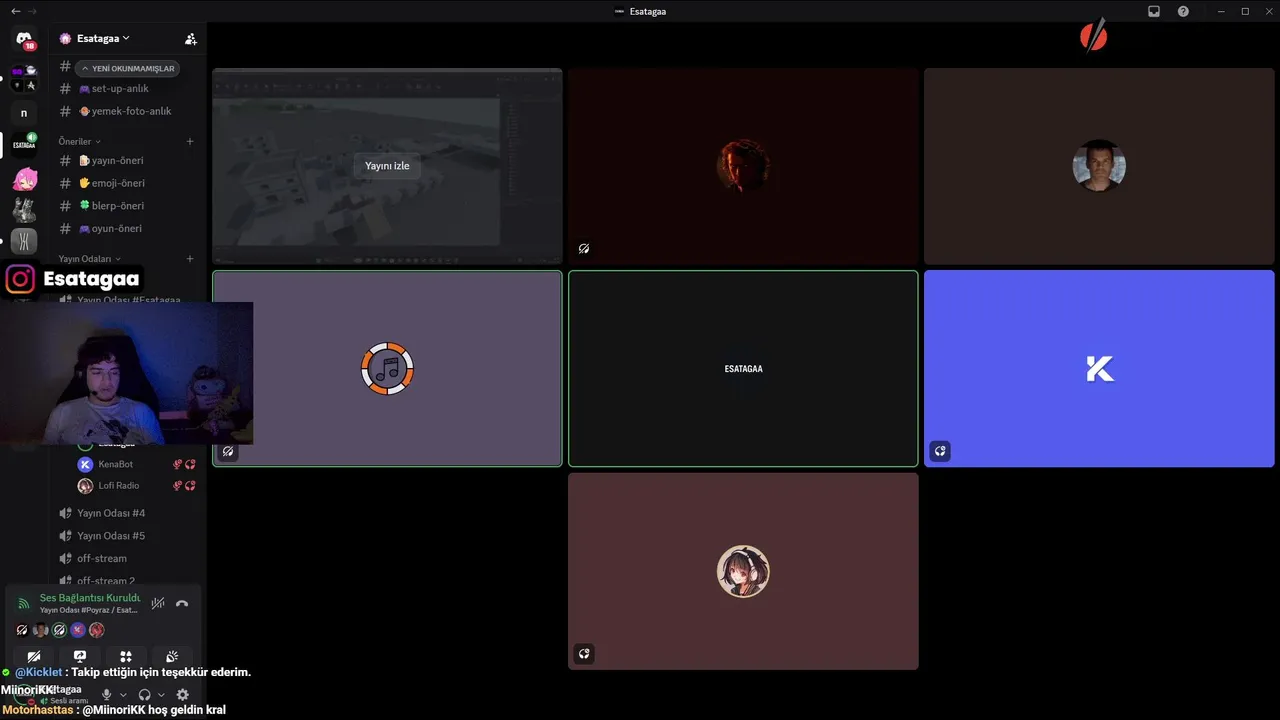Focus the red-haired avatar participant tile
The image size is (1280, 720).
click(743, 166)
